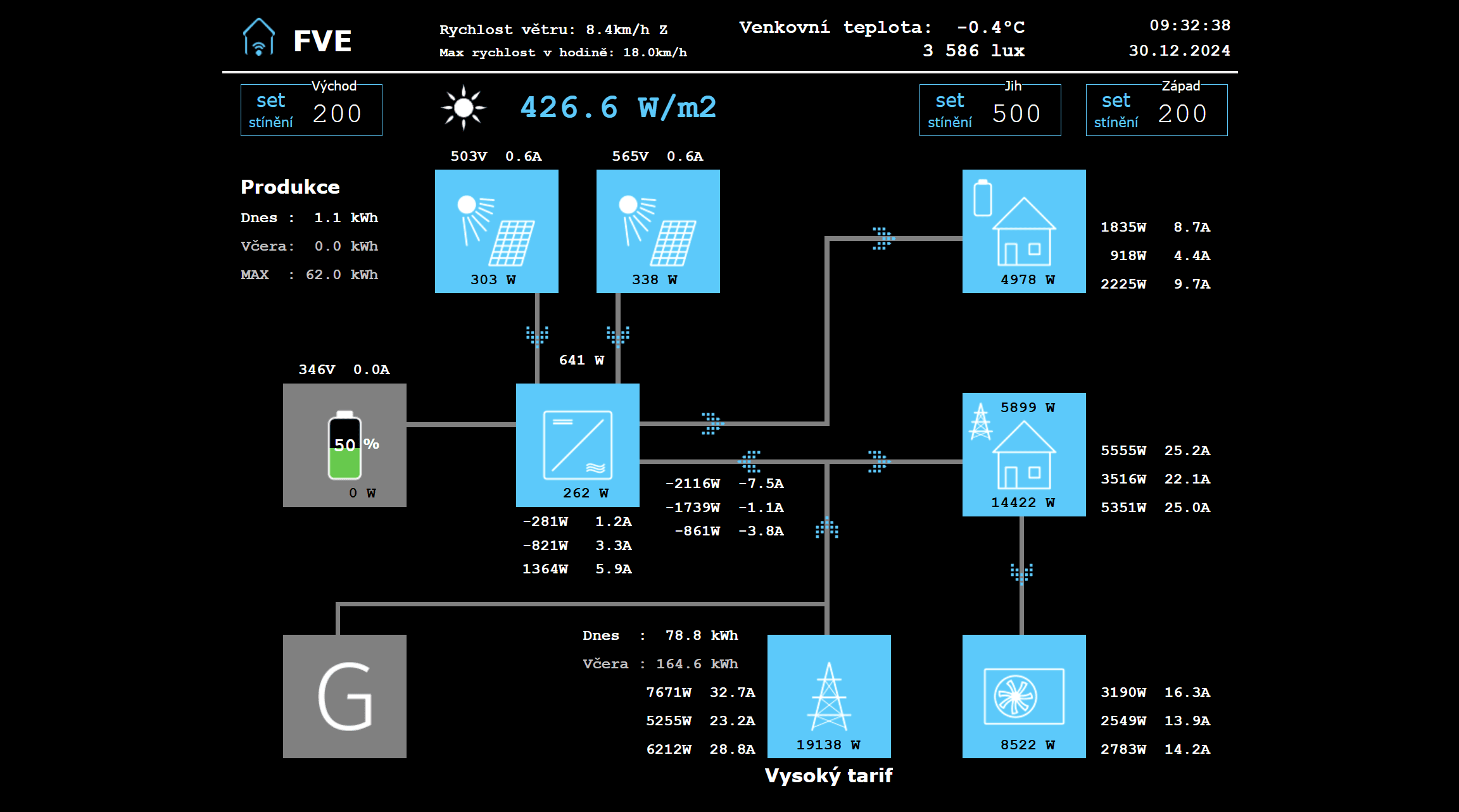Edit the Východ shading value 200
The height and width of the screenshot is (812, 1459).
pyautogui.click(x=338, y=114)
